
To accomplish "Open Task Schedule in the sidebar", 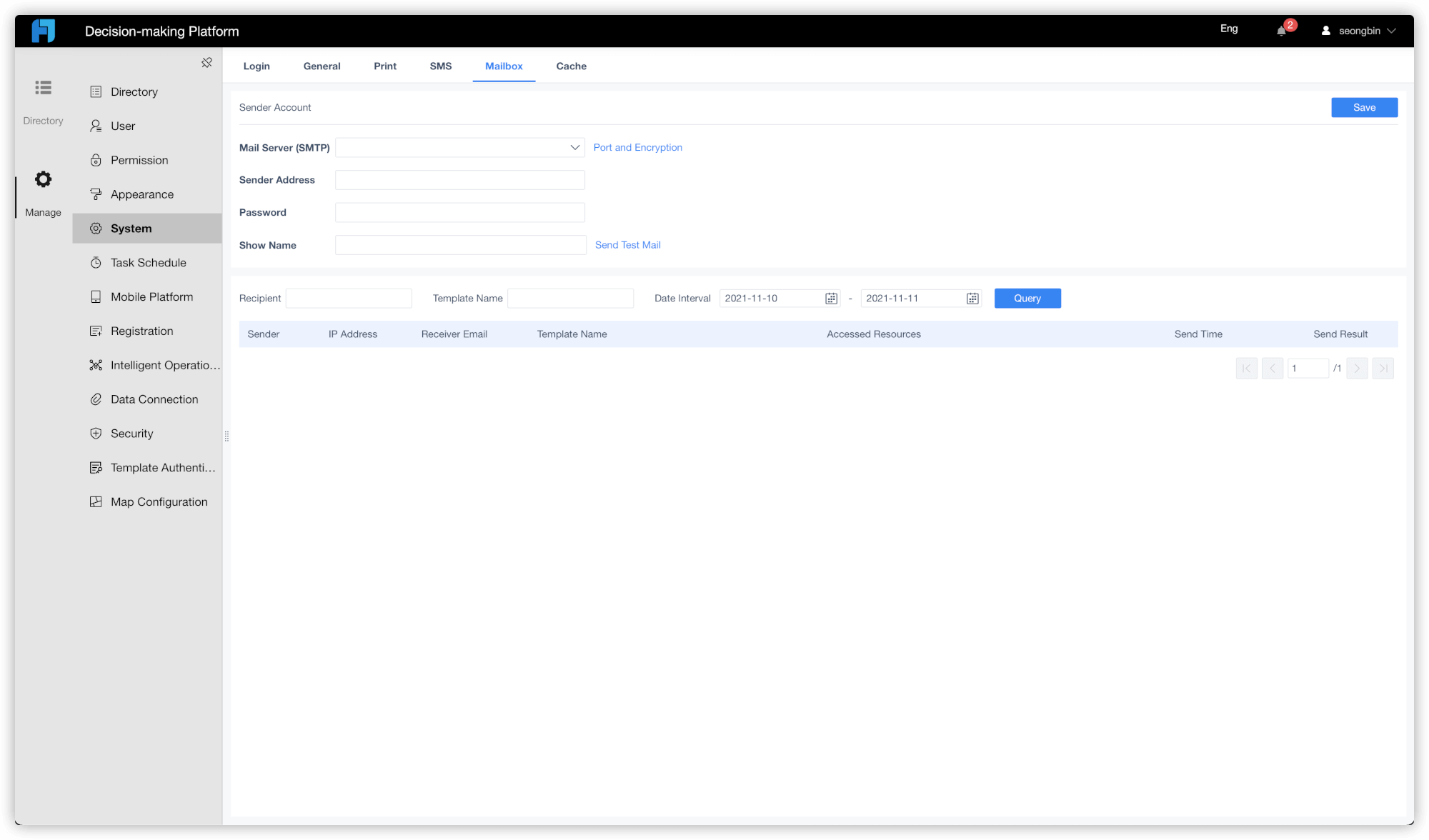I will (x=147, y=263).
